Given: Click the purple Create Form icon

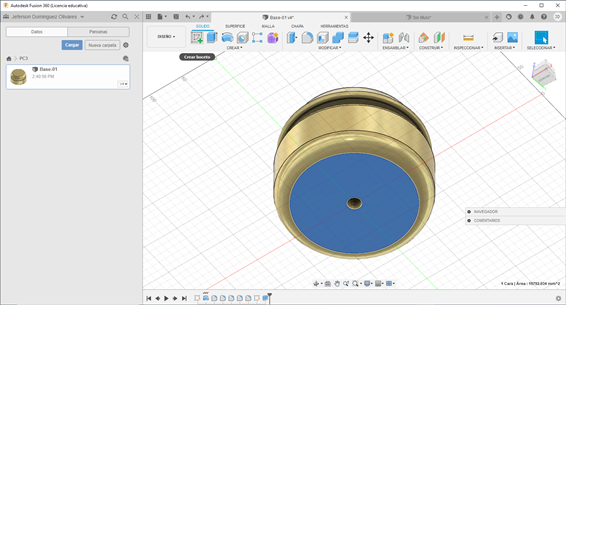Looking at the screenshot, I should point(273,38).
